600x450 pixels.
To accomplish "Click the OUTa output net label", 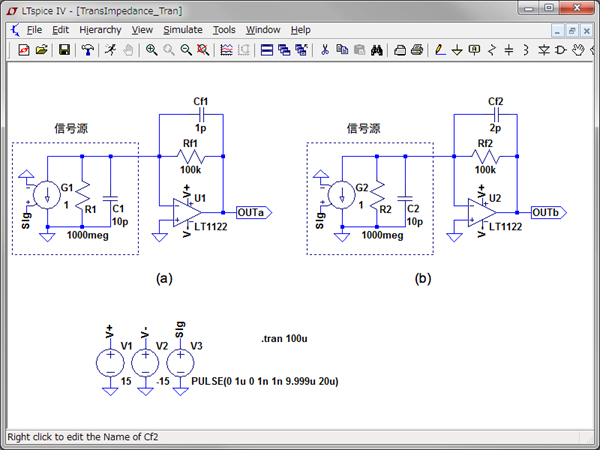I will click(x=252, y=212).
